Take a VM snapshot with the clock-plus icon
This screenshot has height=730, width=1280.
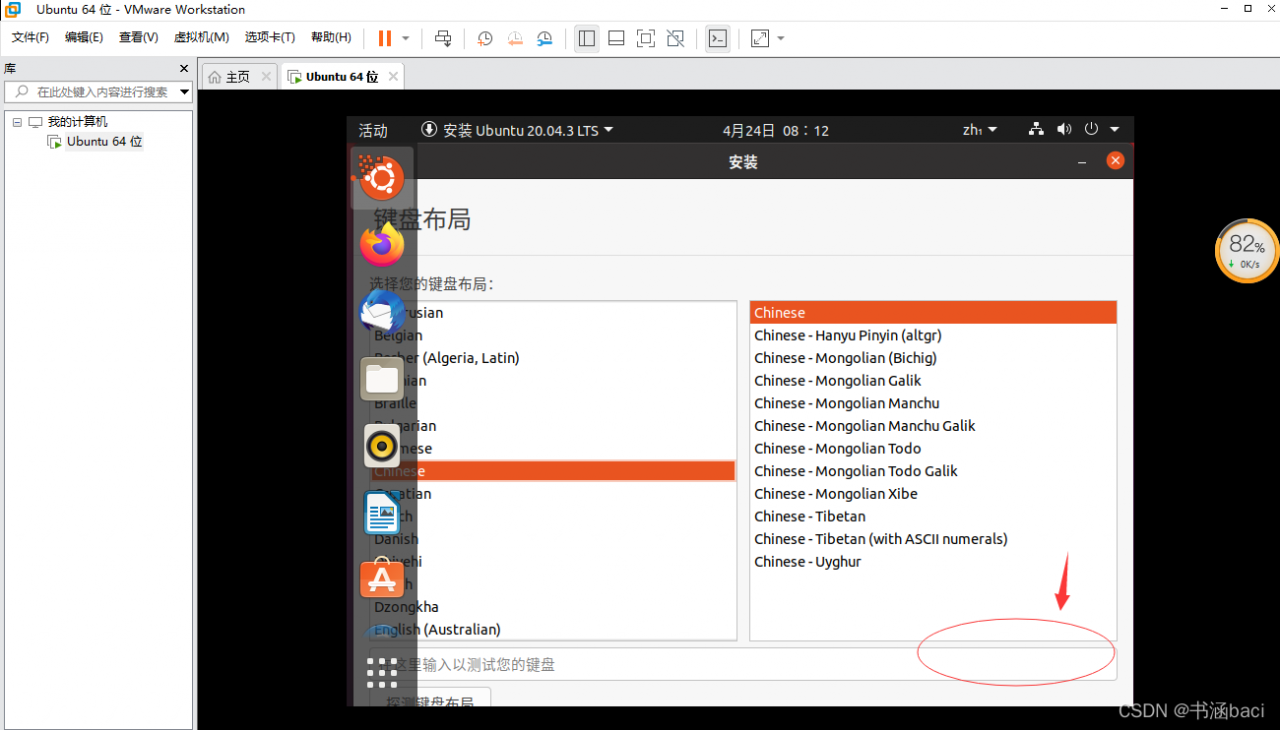pyautogui.click(x=485, y=38)
